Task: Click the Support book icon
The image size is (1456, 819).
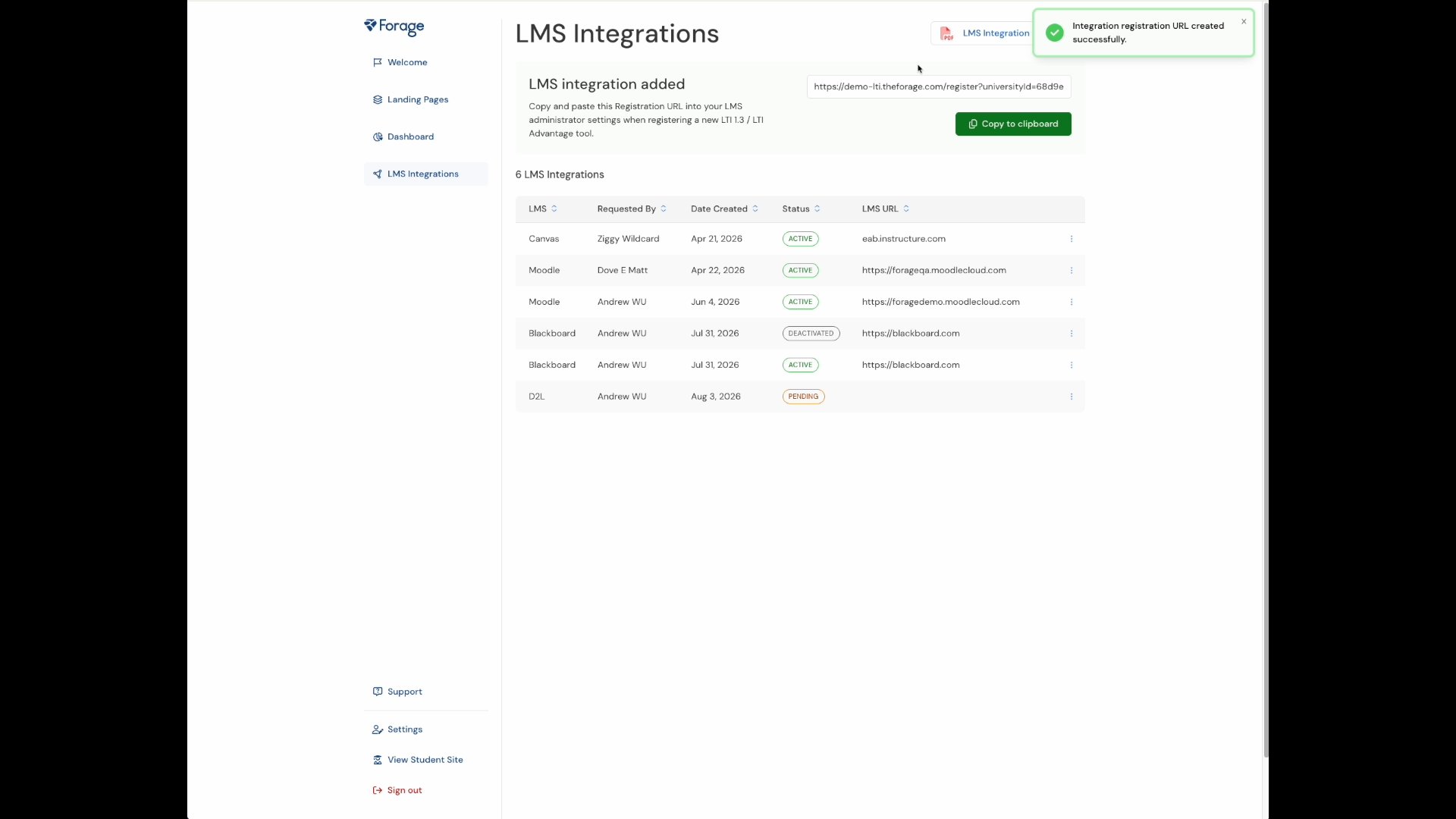Action: tap(378, 692)
